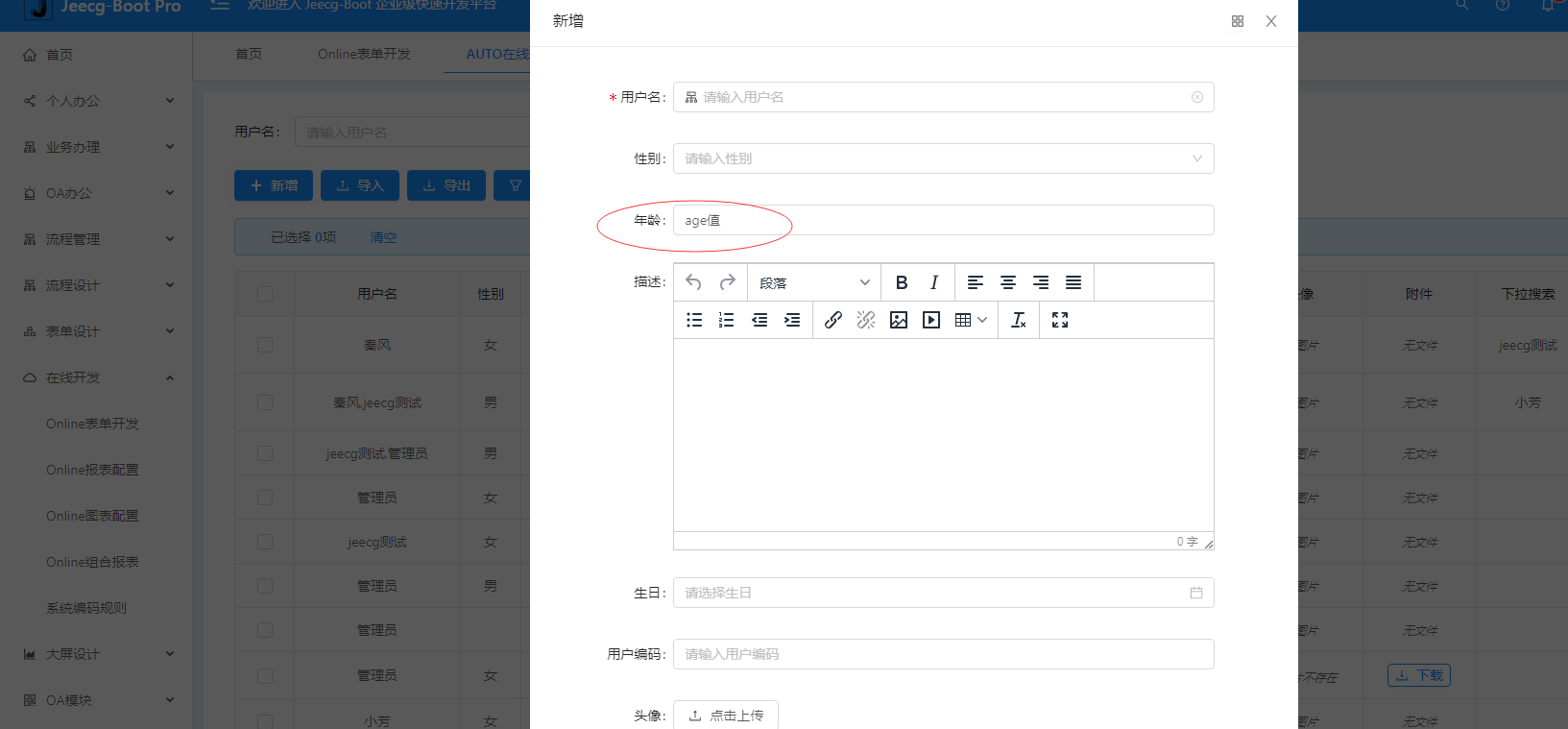The width and height of the screenshot is (1568, 729).
Task: Clear the 用户名 field with the circle icon
Action: (1197, 97)
